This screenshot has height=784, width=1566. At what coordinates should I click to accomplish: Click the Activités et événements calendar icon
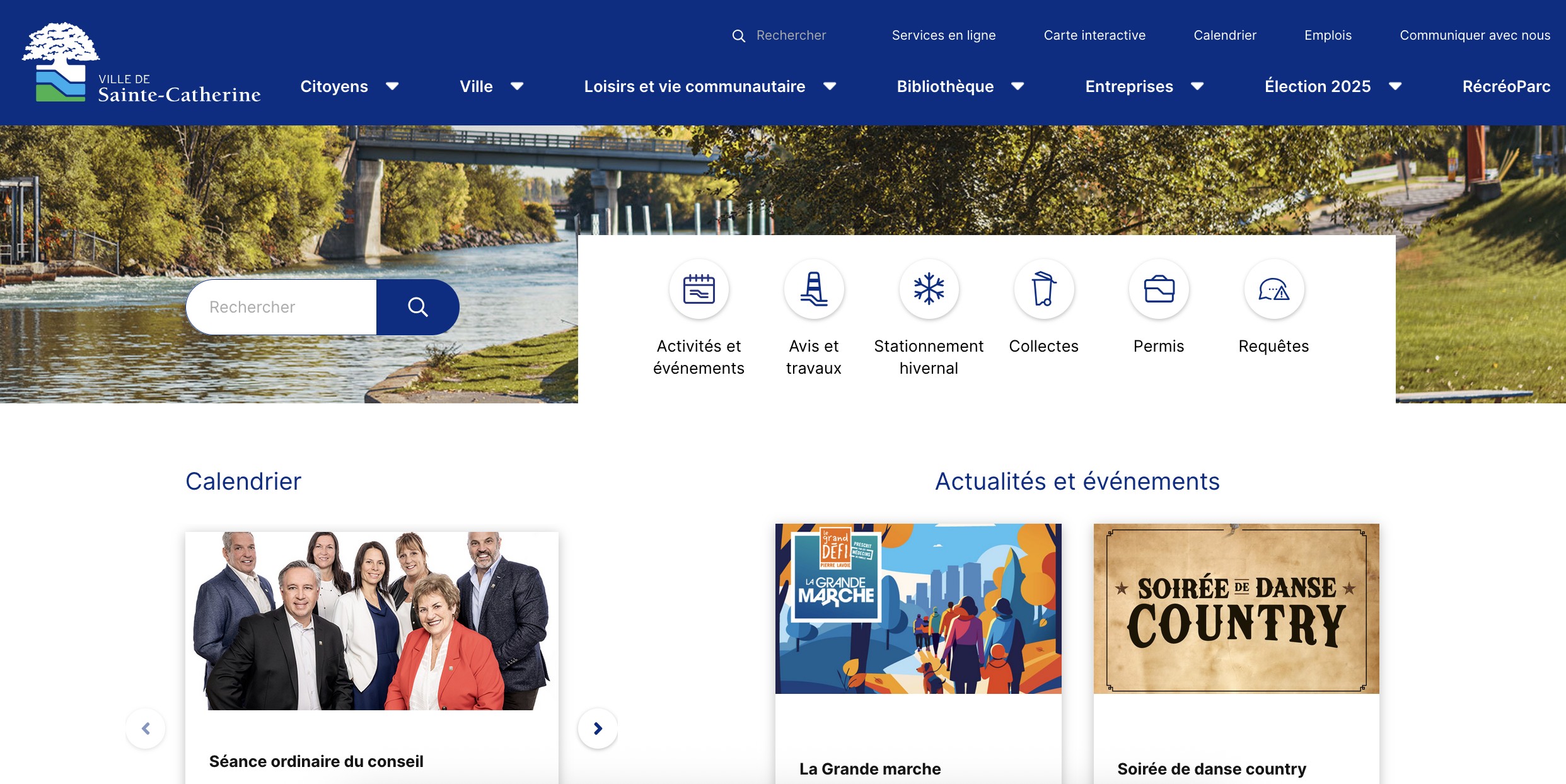(x=699, y=290)
